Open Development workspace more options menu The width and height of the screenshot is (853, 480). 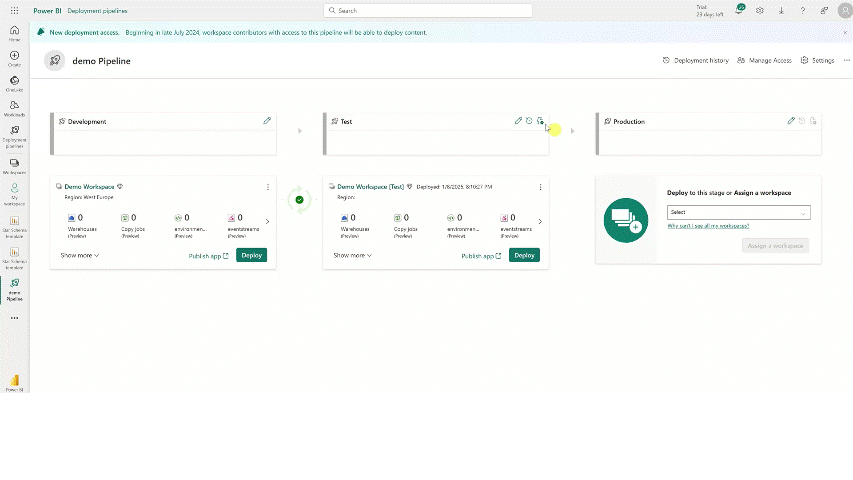coord(267,187)
